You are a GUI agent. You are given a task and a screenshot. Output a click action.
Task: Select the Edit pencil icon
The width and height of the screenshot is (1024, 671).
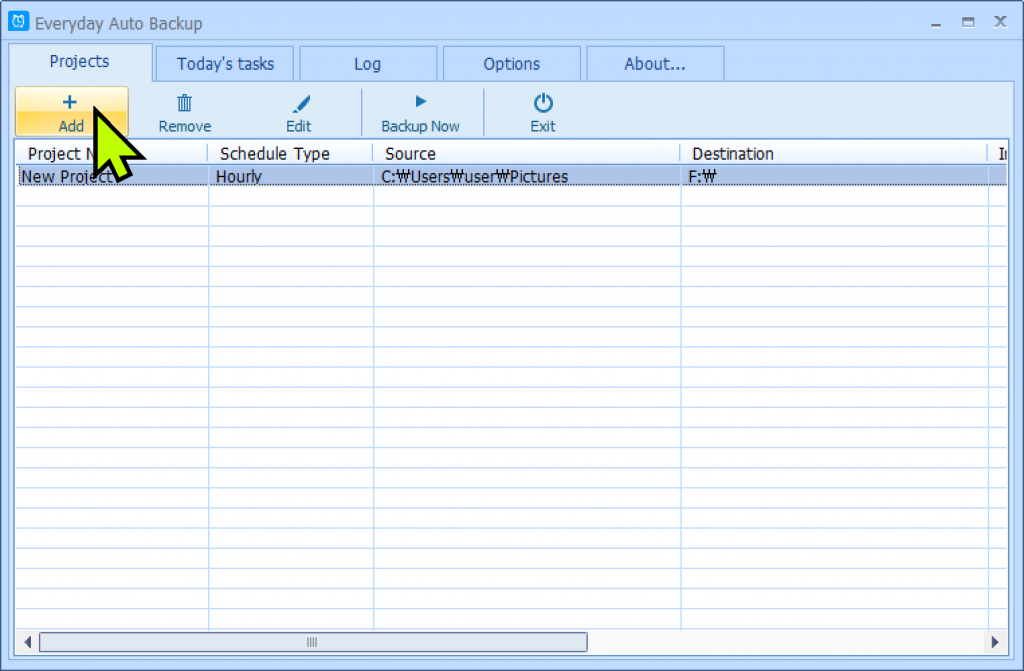click(298, 101)
